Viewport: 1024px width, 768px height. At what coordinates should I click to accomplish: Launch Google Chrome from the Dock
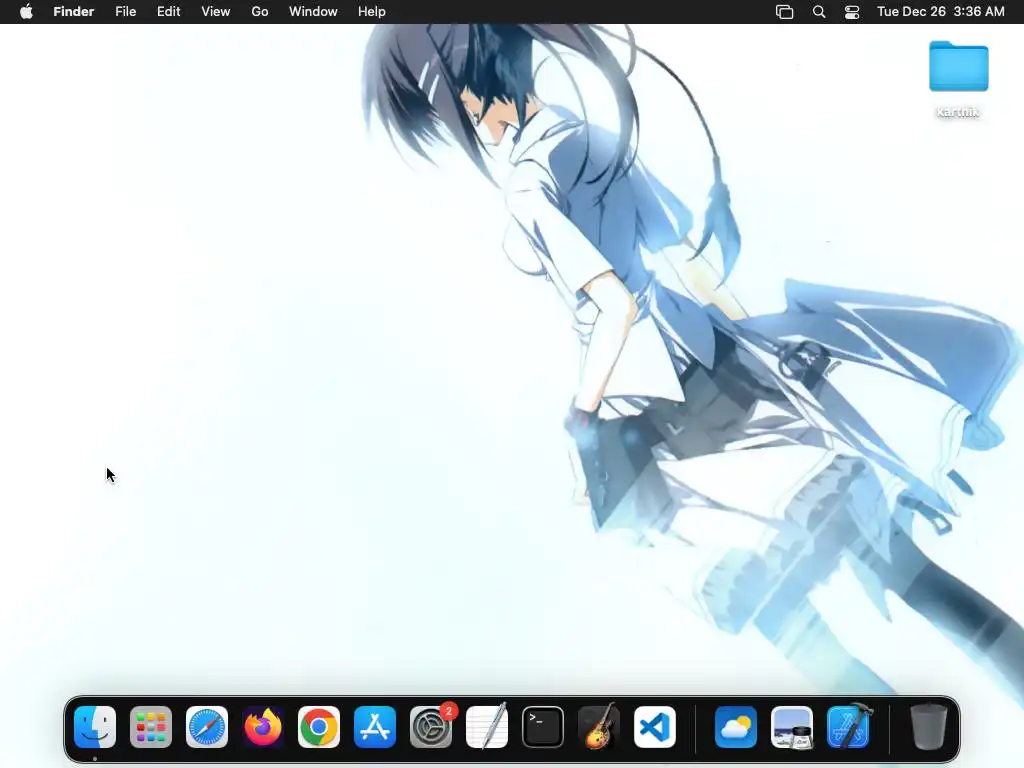[319, 727]
